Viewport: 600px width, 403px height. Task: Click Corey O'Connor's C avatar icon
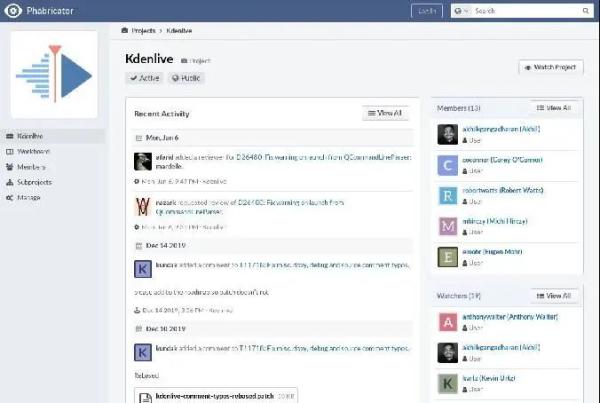pyautogui.click(x=448, y=166)
